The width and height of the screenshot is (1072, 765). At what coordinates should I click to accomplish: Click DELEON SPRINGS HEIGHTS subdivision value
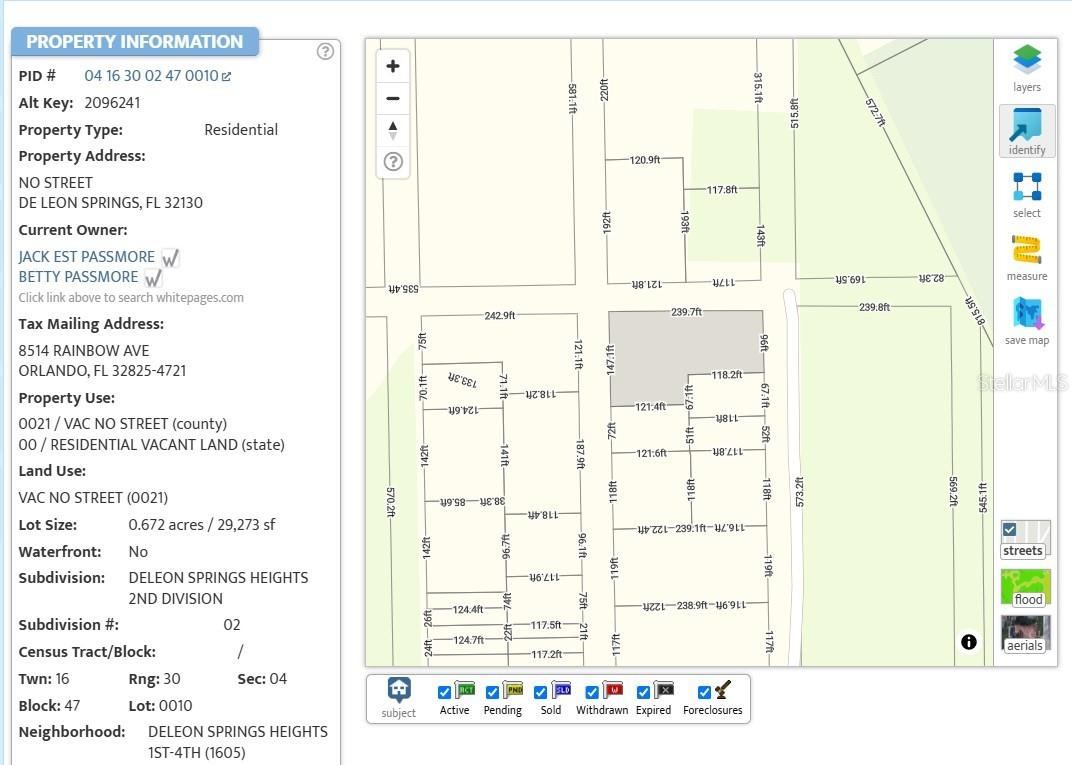218,588
